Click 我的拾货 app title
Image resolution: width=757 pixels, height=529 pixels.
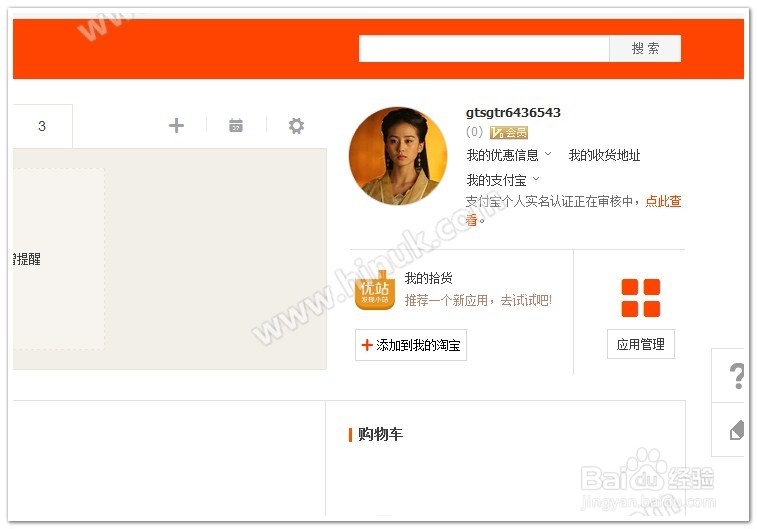click(x=428, y=278)
